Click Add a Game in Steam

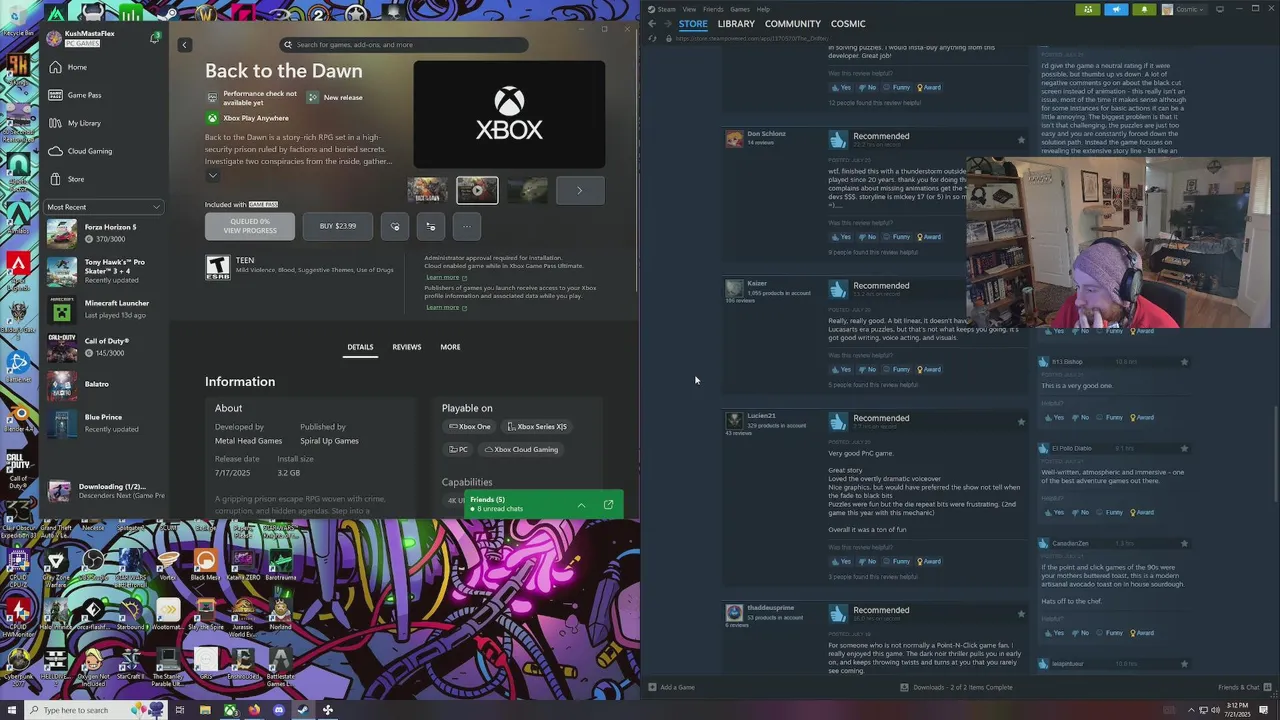tap(671, 687)
